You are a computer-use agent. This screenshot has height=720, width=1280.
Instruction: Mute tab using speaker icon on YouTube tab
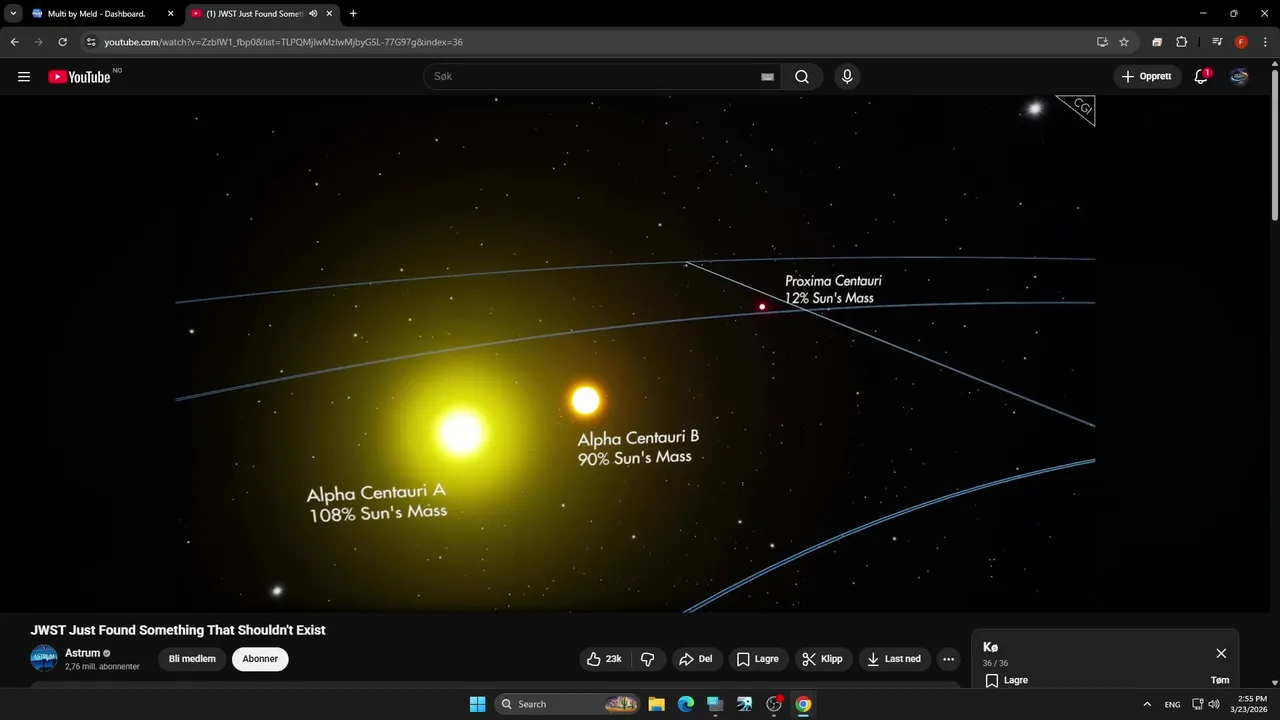pos(313,13)
